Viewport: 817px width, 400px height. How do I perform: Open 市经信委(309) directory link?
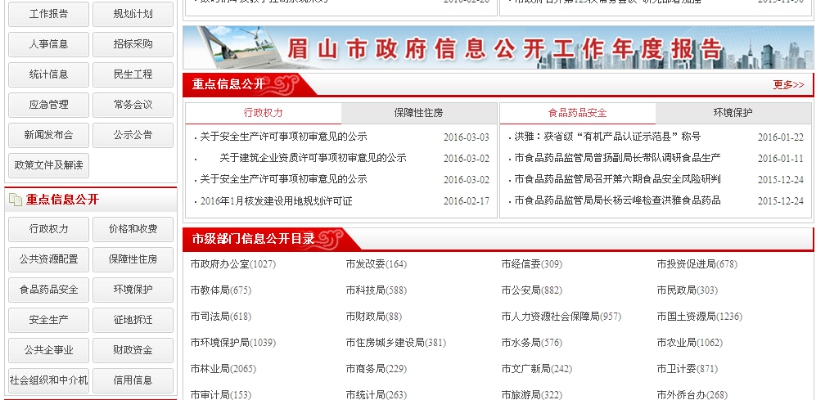[x=532, y=265]
